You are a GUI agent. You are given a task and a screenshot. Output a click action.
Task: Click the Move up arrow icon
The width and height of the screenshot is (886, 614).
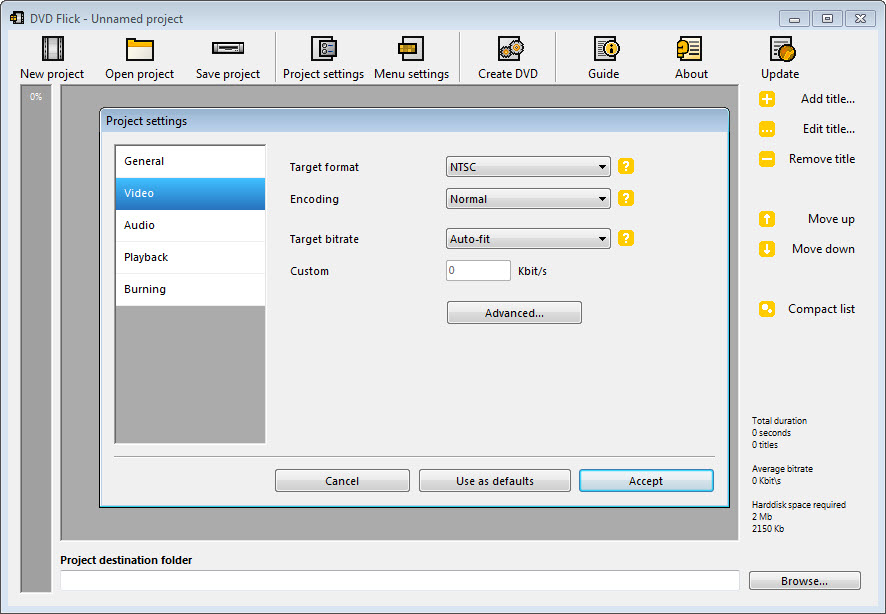coord(767,219)
